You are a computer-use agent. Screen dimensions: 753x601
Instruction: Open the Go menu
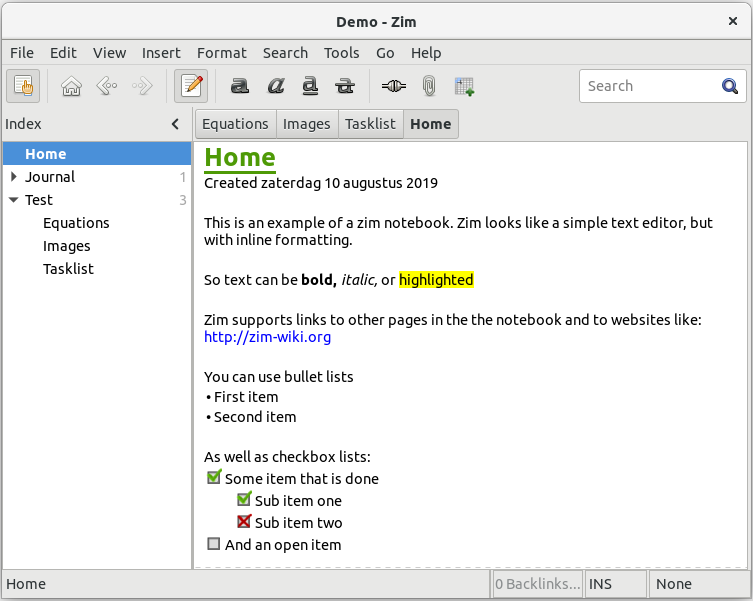[385, 53]
